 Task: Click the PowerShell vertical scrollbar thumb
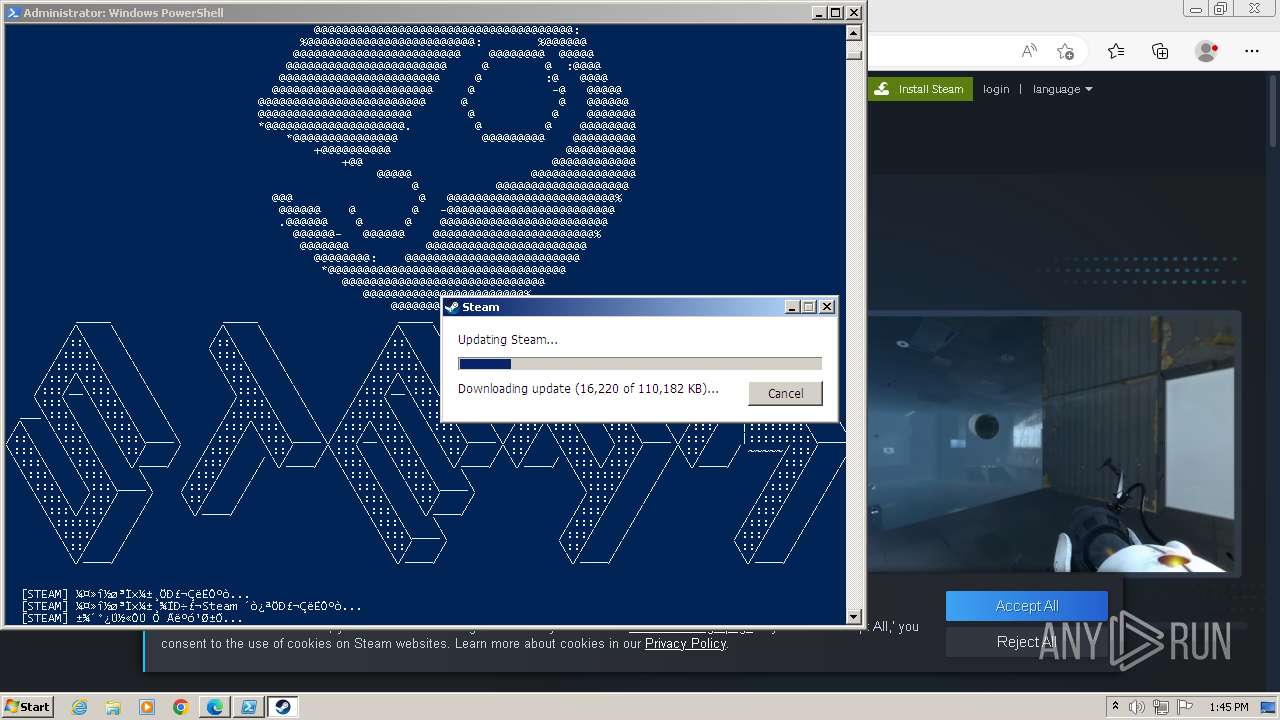[853, 53]
